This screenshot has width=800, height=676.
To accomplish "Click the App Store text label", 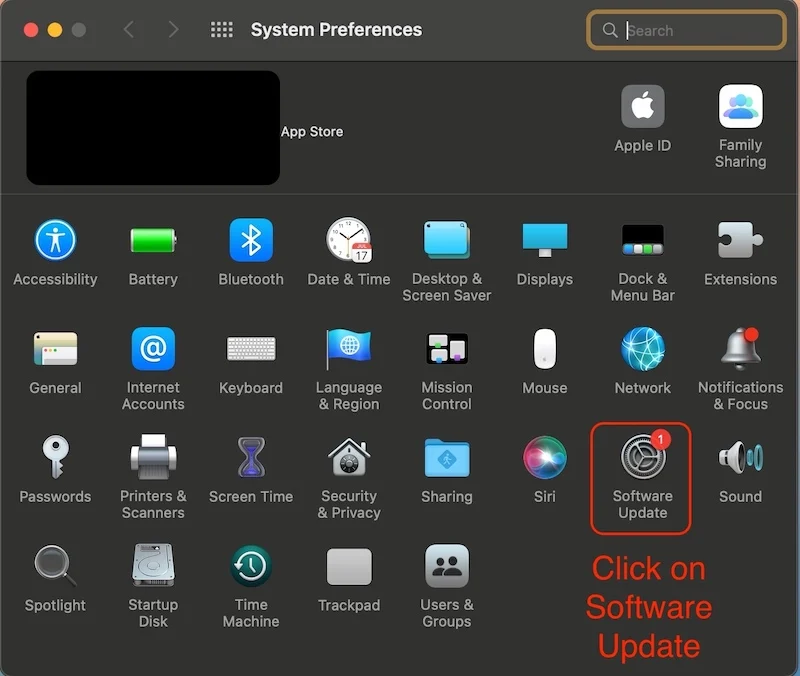I will pyautogui.click(x=312, y=132).
